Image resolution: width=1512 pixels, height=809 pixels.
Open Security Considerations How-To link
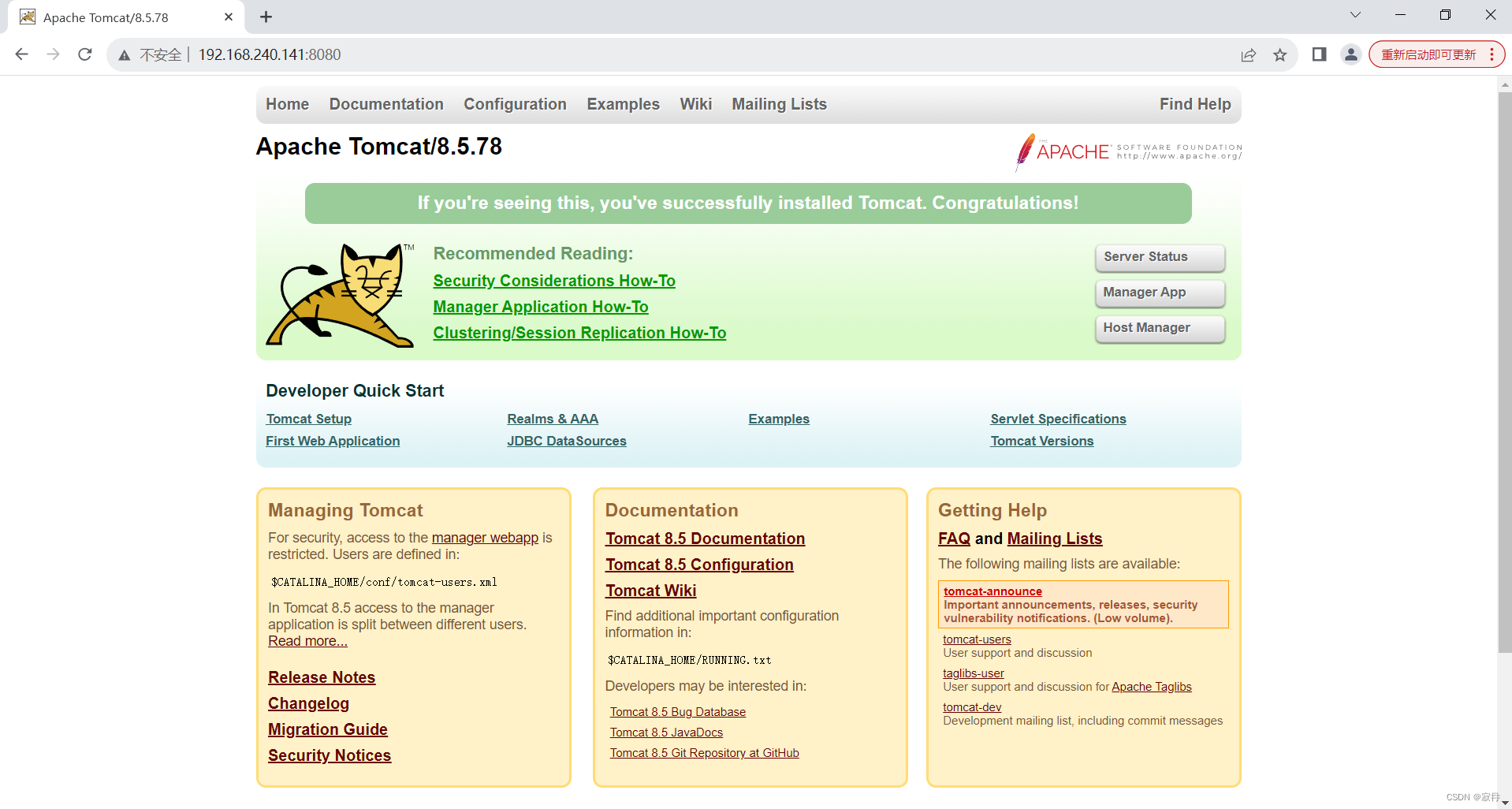tap(554, 281)
